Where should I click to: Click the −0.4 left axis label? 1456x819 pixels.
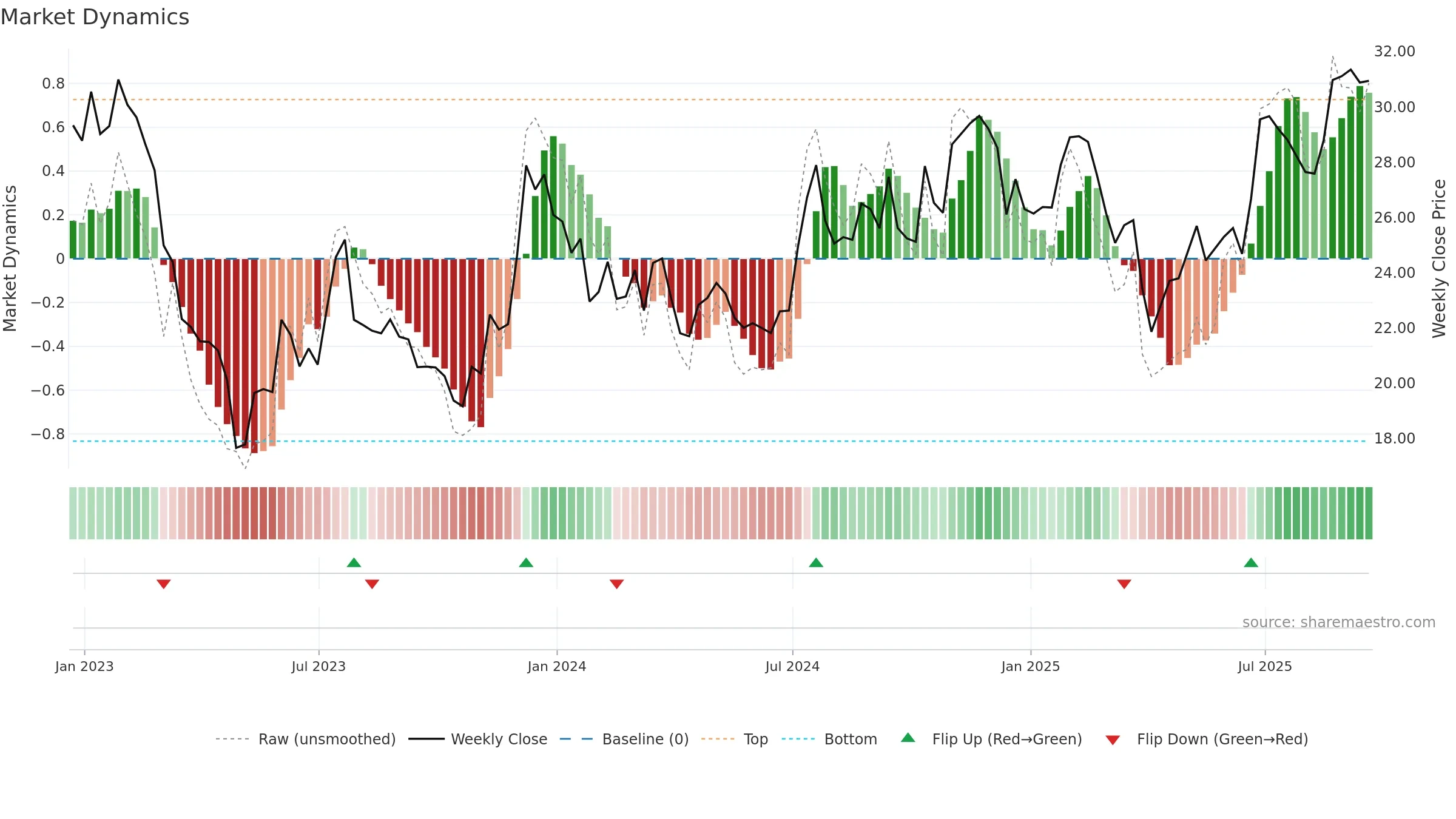(48, 346)
